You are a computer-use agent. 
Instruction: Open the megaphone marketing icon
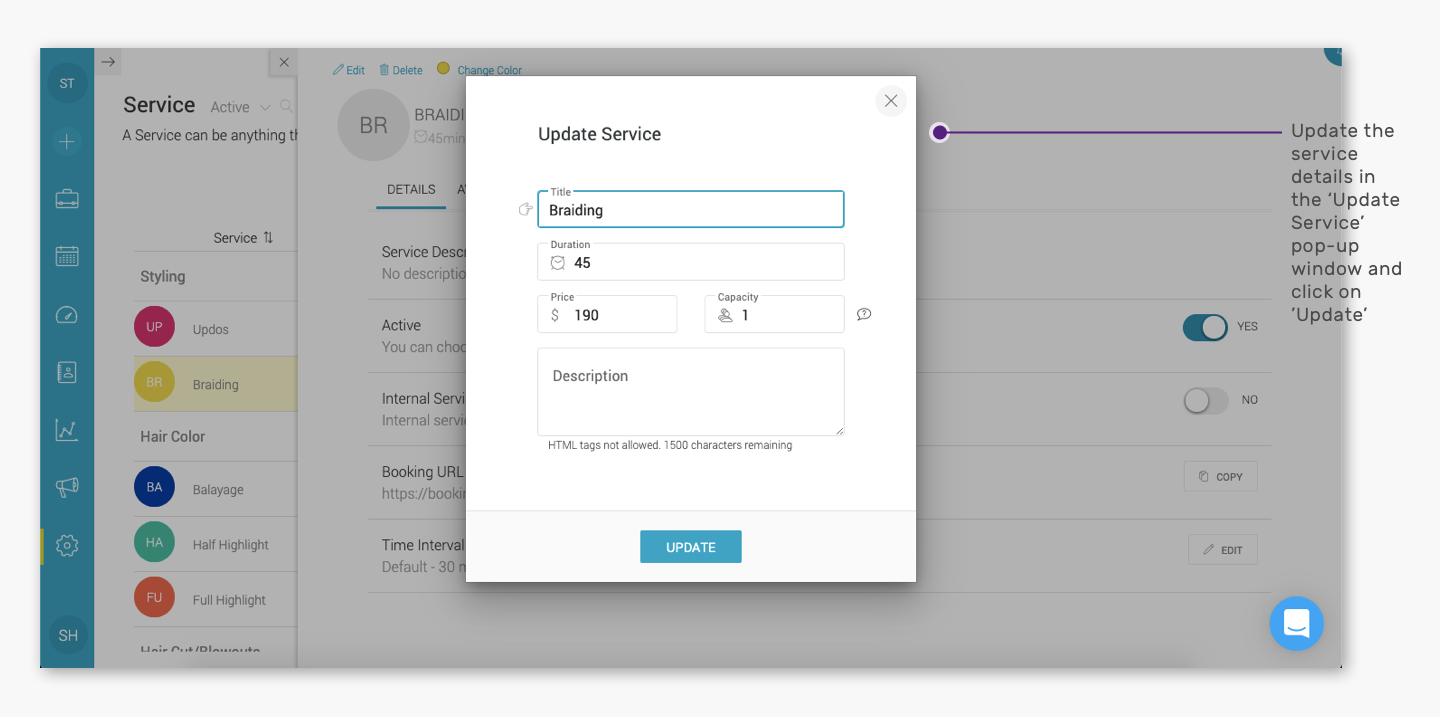67,487
